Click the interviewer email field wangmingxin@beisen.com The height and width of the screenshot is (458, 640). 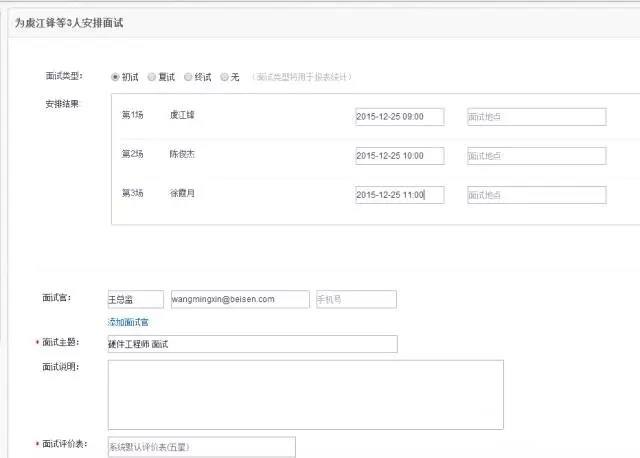coord(240,299)
